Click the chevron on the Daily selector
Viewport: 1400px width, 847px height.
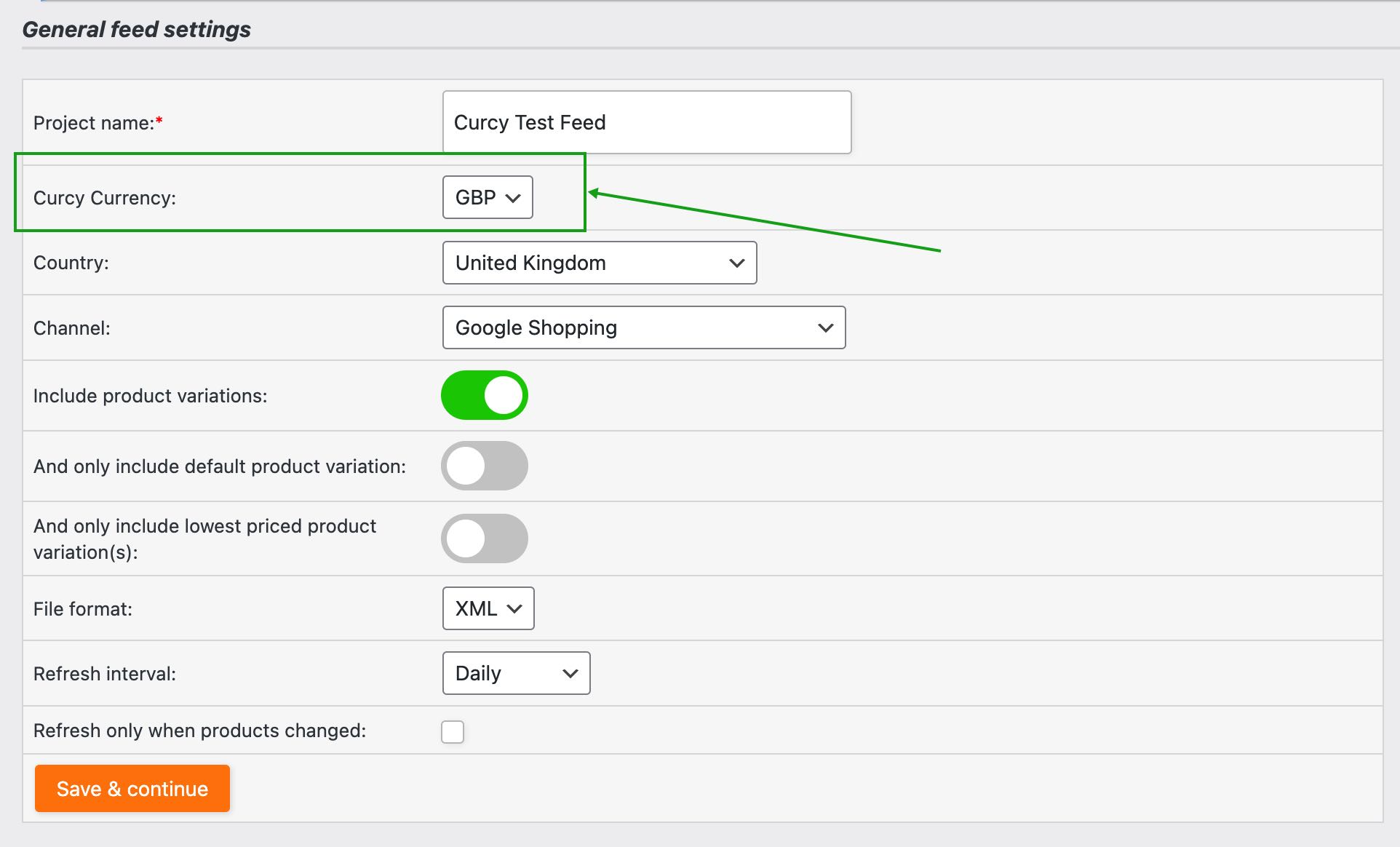[x=570, y=674]
